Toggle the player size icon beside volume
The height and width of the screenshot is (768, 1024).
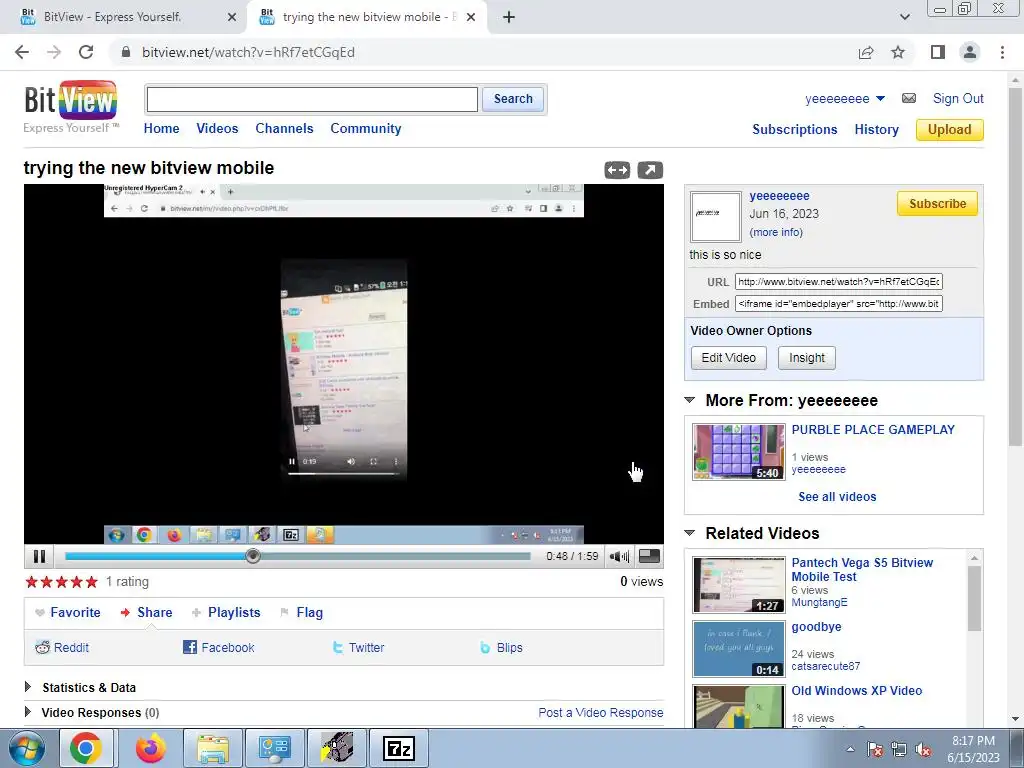[649, 556]
